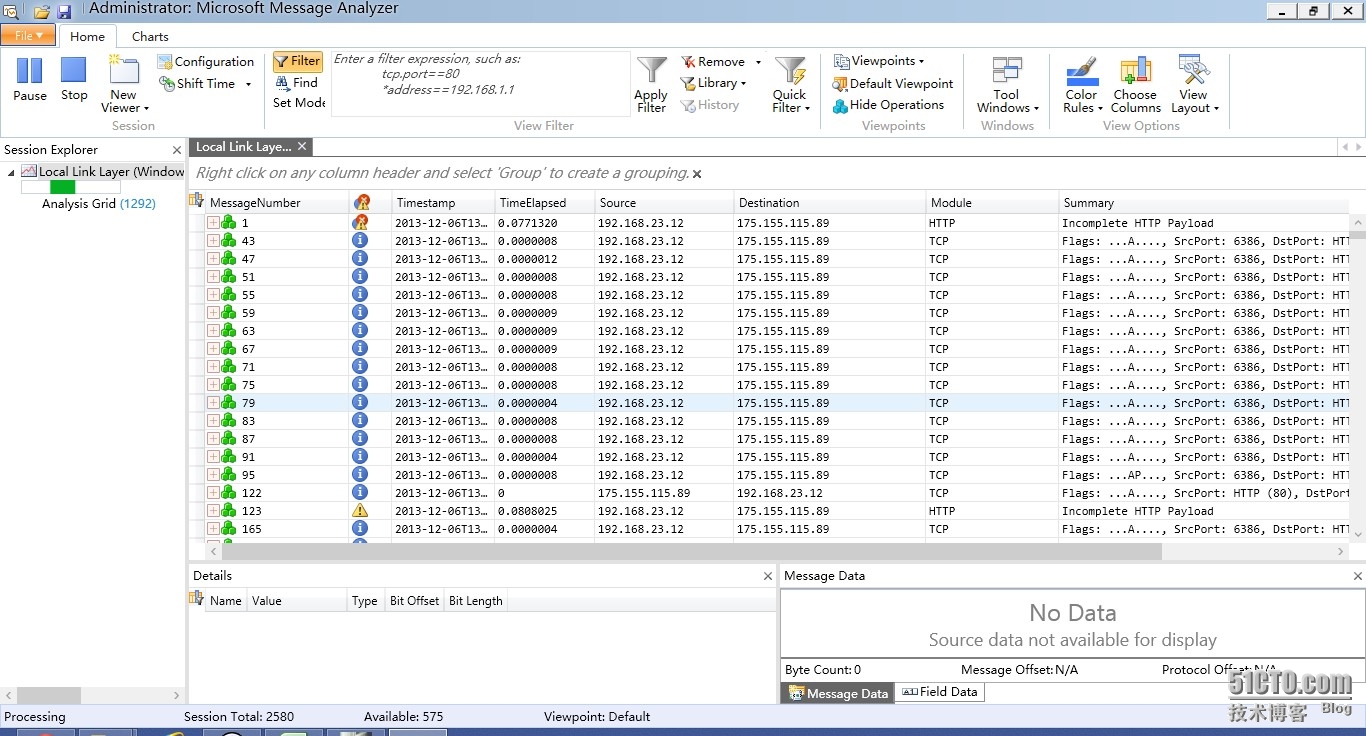
Task: Open Configuration settings
Action: pos(206,62)
